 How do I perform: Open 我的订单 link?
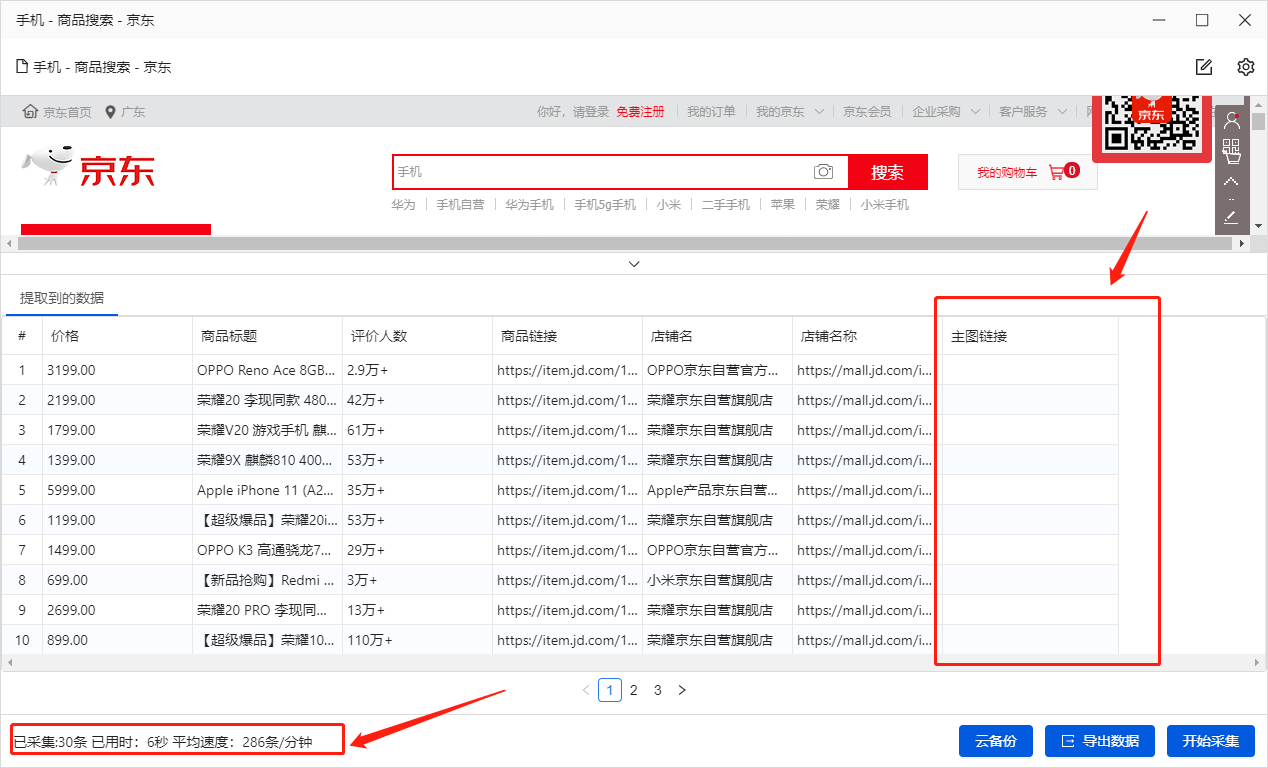coord(711,112)
